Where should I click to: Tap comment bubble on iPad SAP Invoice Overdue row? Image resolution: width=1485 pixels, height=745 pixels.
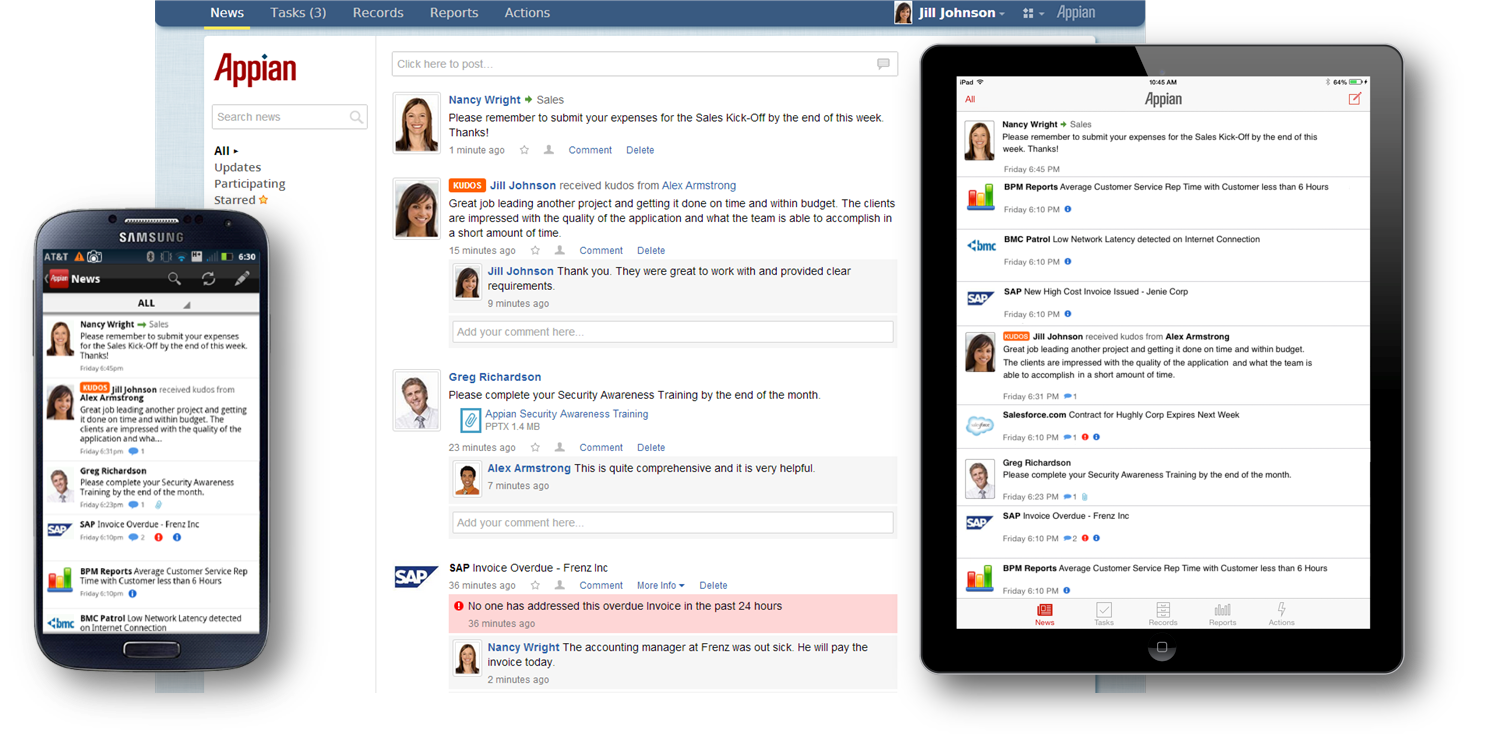(1067, 538)
